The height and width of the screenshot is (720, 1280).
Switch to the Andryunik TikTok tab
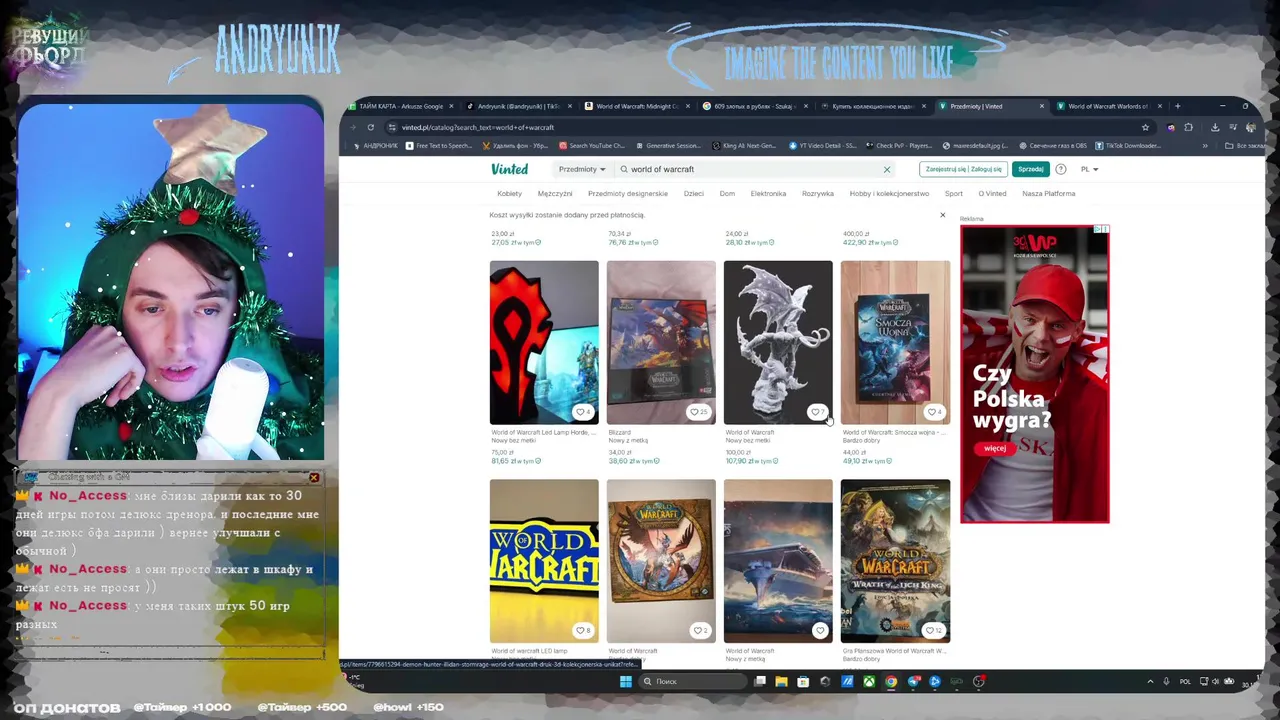coord(518,106)
